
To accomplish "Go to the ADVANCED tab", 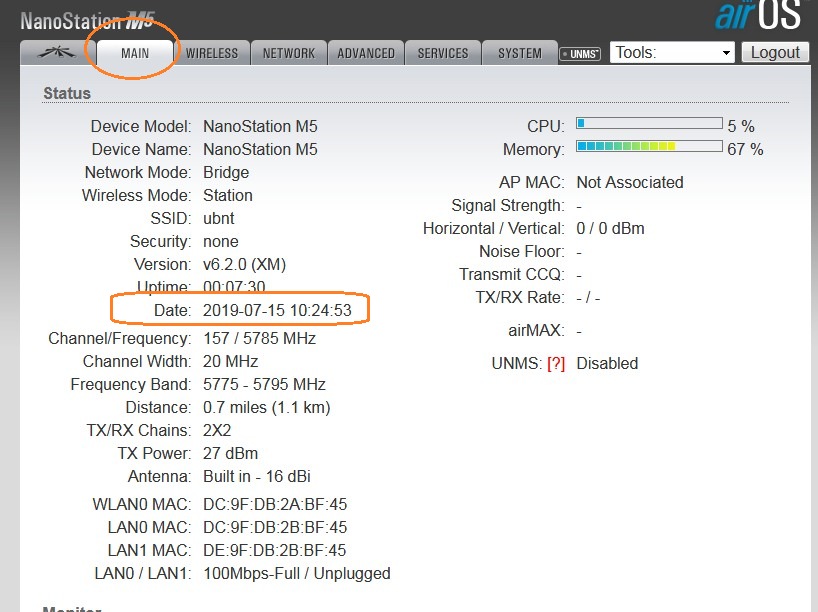I will [366, 53].
